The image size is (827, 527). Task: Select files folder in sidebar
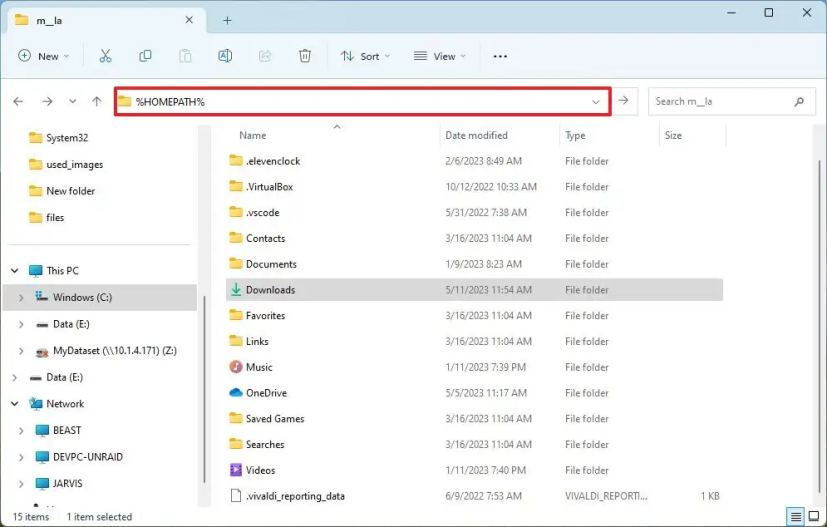[46, 217]
